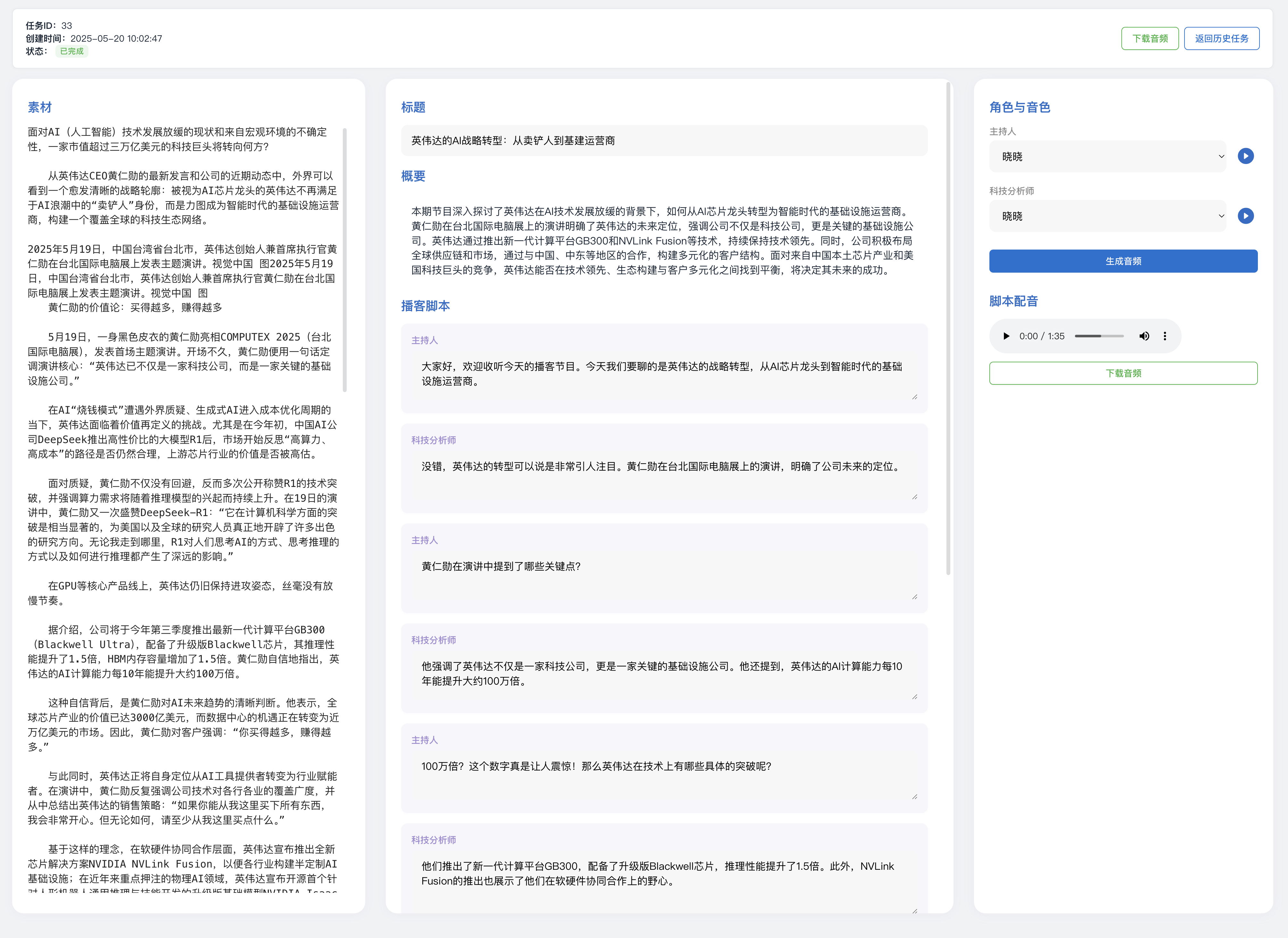Click the 素材 panel scrollbar

pos(345,260)
